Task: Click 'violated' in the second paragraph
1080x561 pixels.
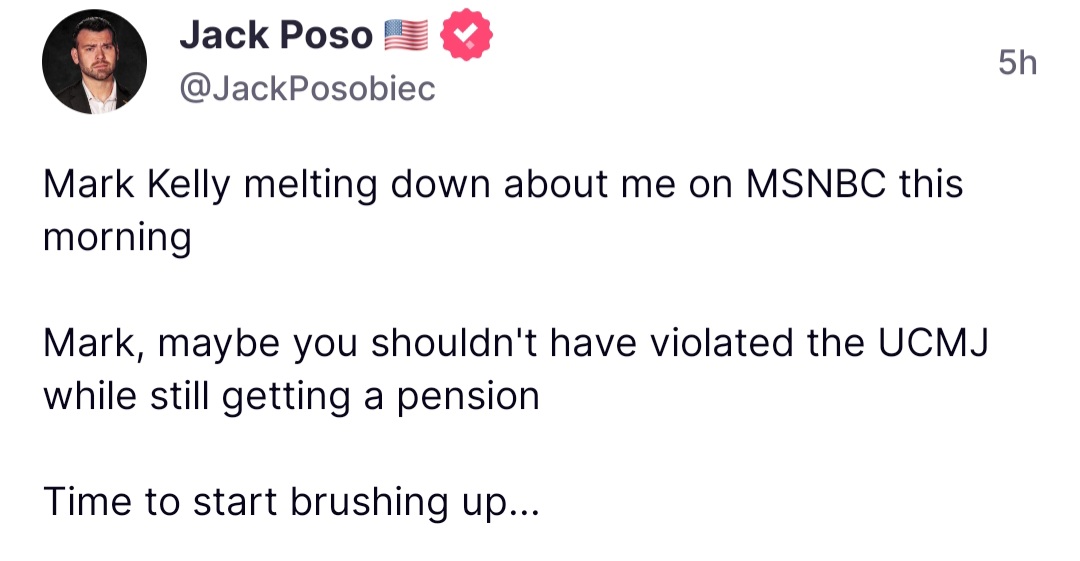Action: (x=724, y=343)
